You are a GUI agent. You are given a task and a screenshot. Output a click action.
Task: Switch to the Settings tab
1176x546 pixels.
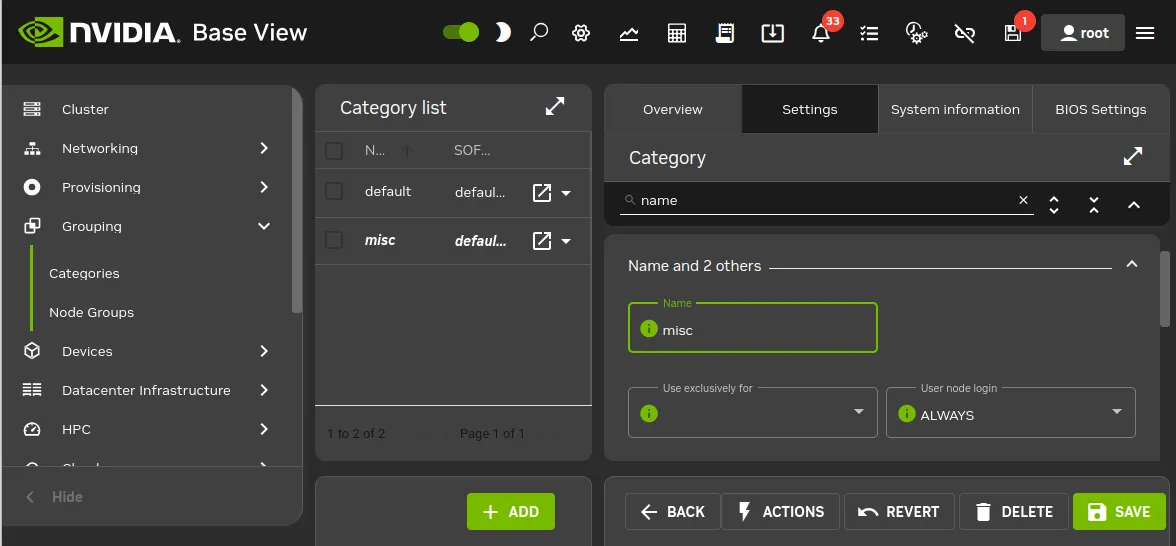pos(810,110)
